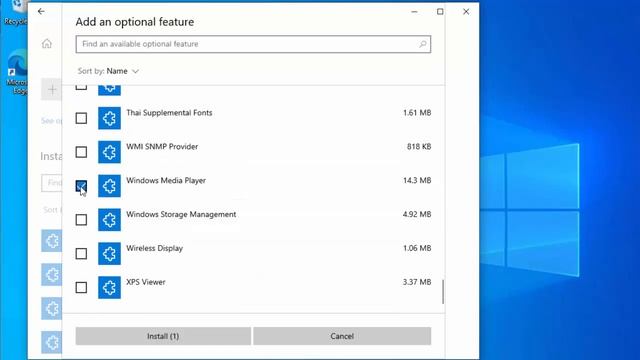Click the Thai Supplemental Fonts feature icon
The width and height of the screenshot is (640, 360).
(109, 118)
